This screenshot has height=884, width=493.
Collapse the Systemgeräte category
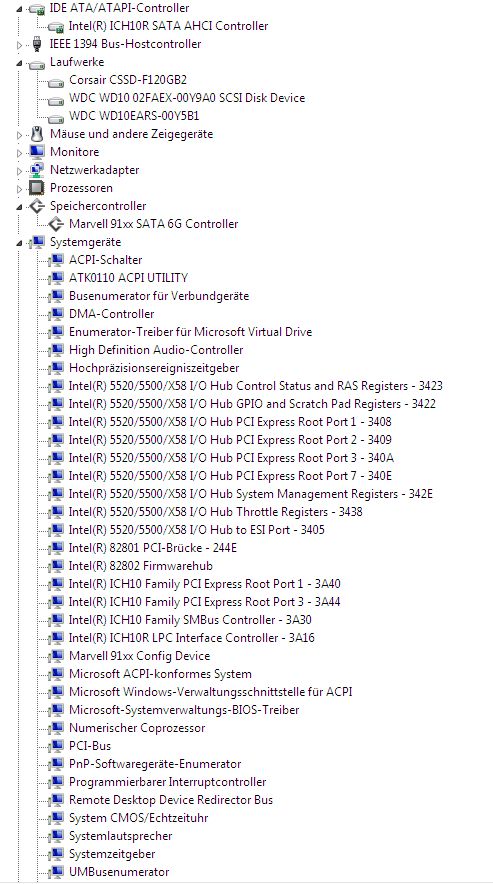(19, 243)
